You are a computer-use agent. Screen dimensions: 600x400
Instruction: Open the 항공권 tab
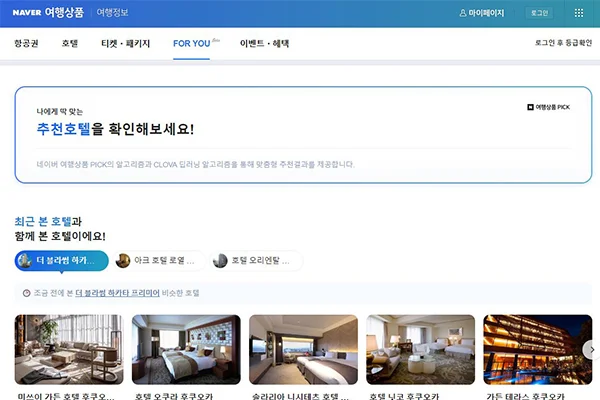click(26, 44)
